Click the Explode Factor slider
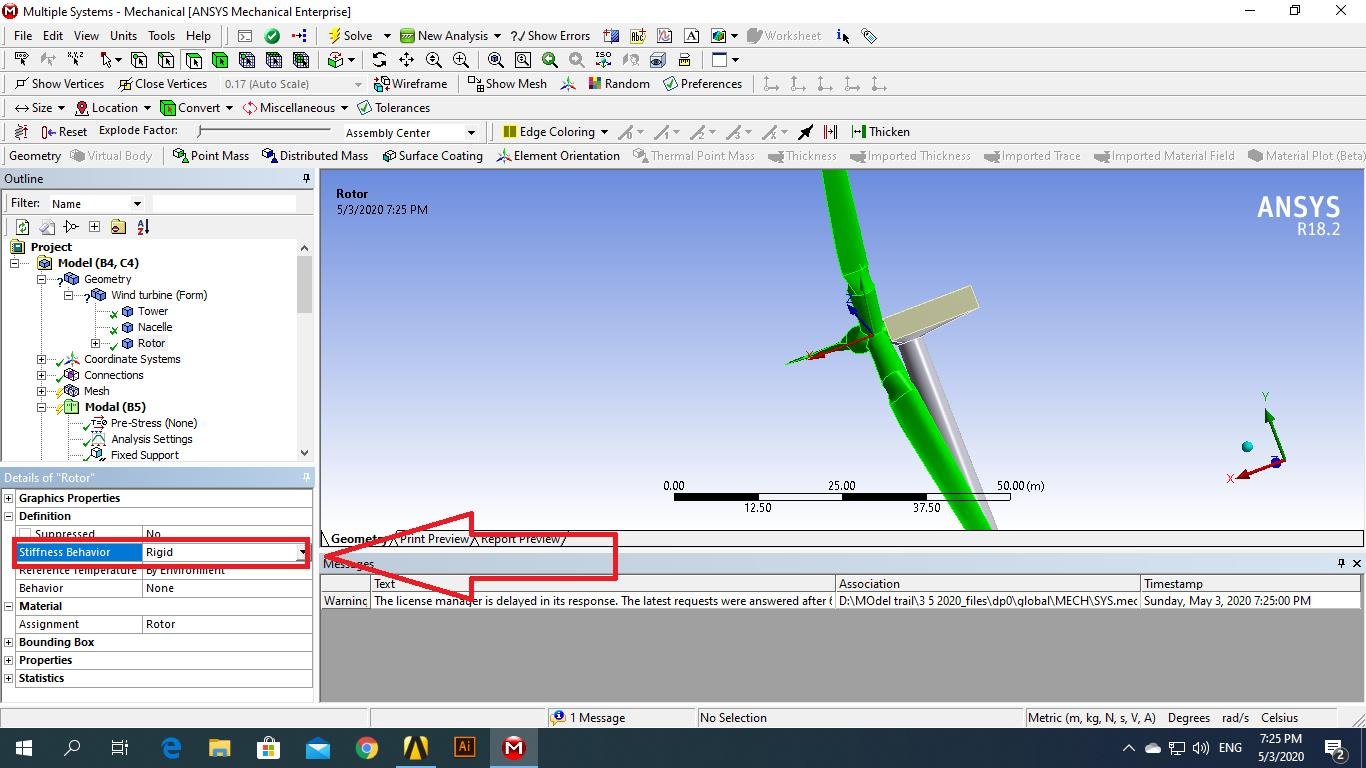This screenshot has width=1366, height=768. coord(265,131)
